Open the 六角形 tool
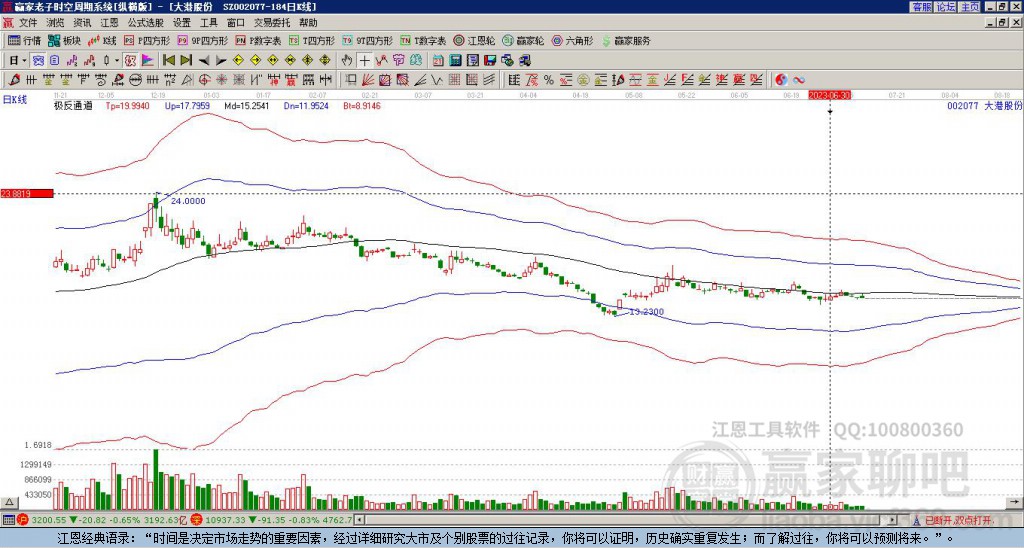The width and height of the screenshot is (1024, 548). point(573,40)
